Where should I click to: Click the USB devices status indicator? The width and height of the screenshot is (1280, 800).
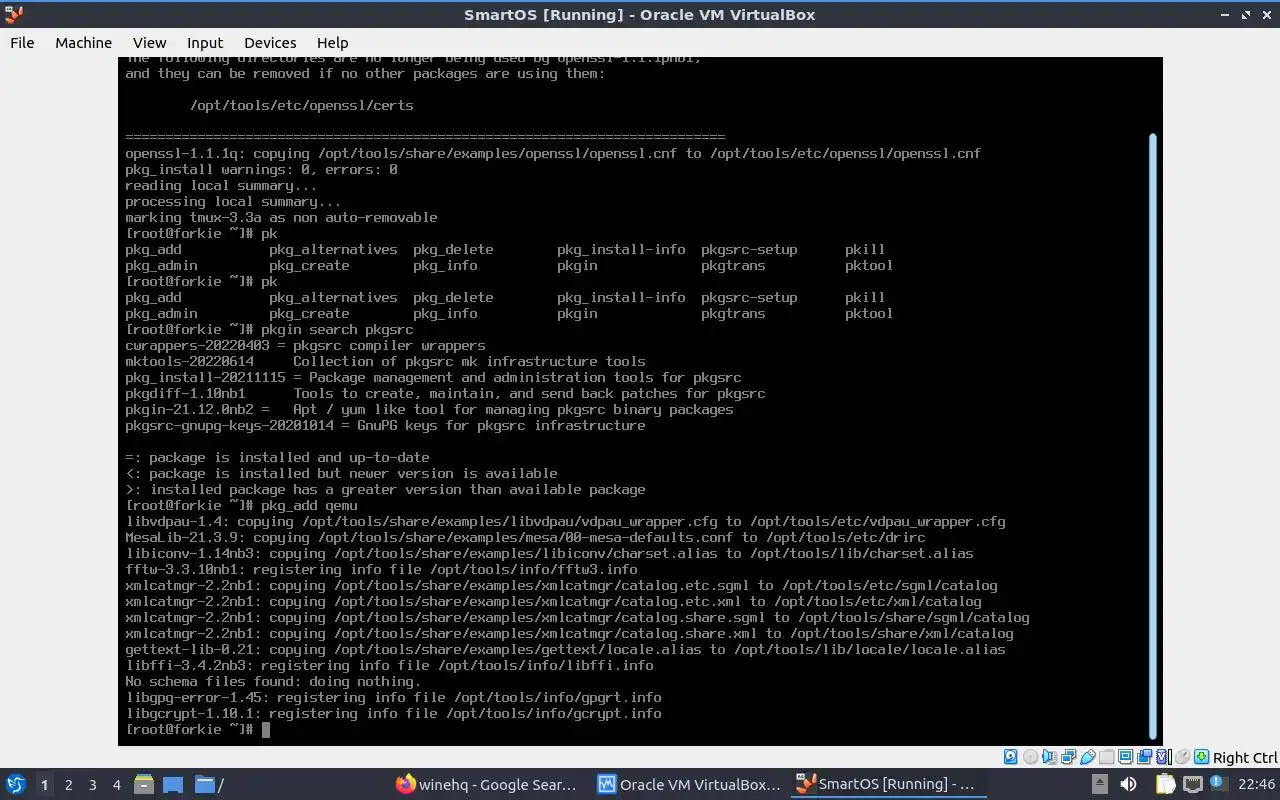click(1088, 757)
